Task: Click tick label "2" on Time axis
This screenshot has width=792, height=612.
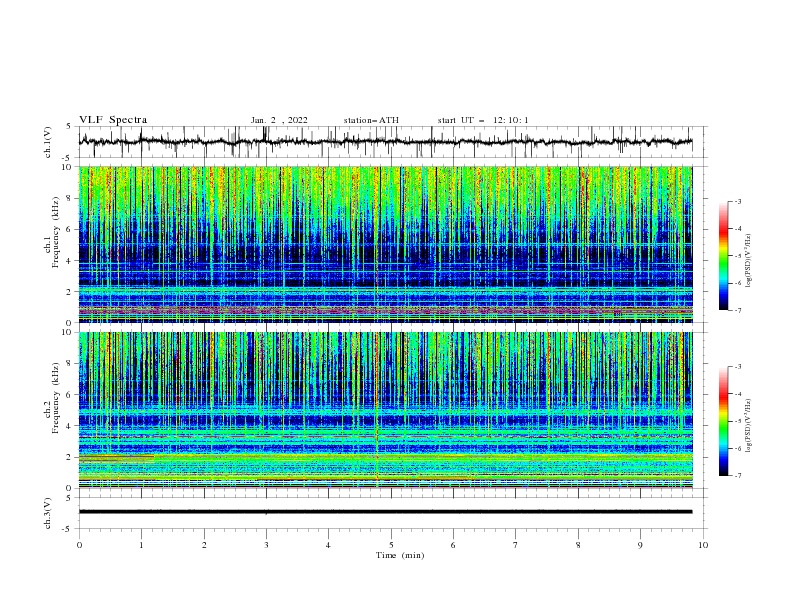Action: coord(204,545)
